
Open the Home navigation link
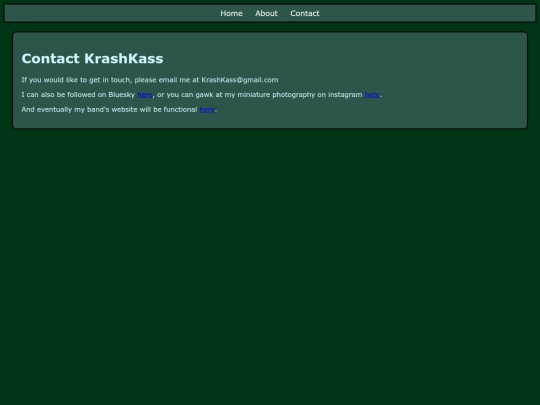coord(231,13)
